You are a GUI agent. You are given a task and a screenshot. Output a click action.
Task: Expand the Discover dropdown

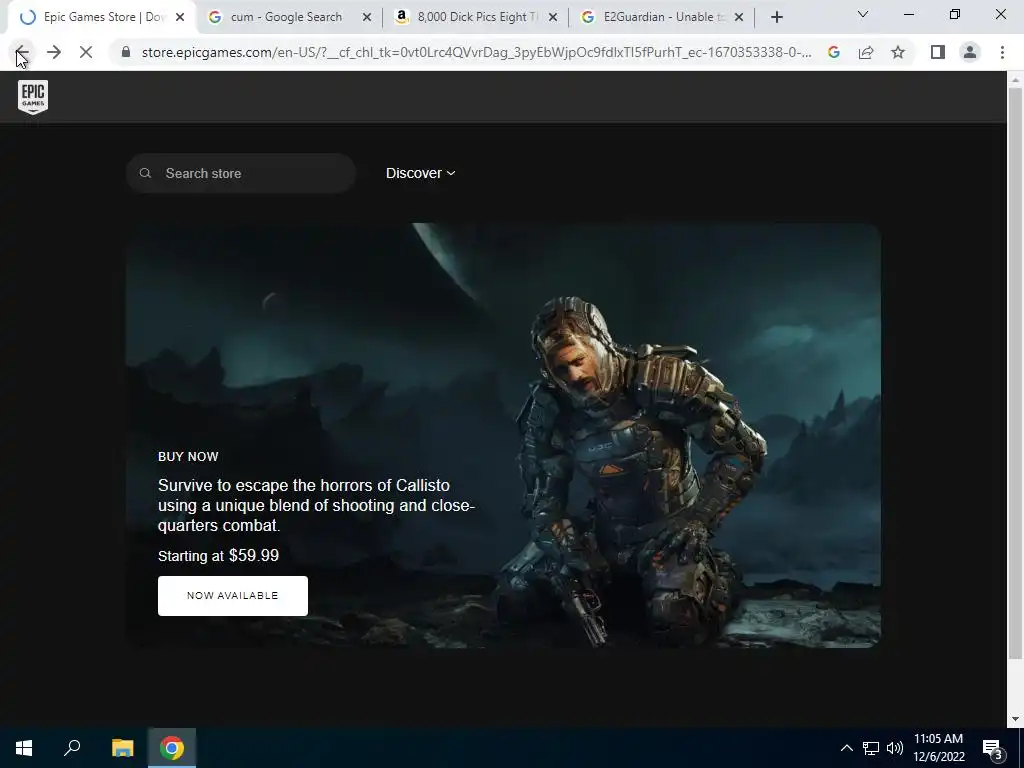tap(420, 173)
